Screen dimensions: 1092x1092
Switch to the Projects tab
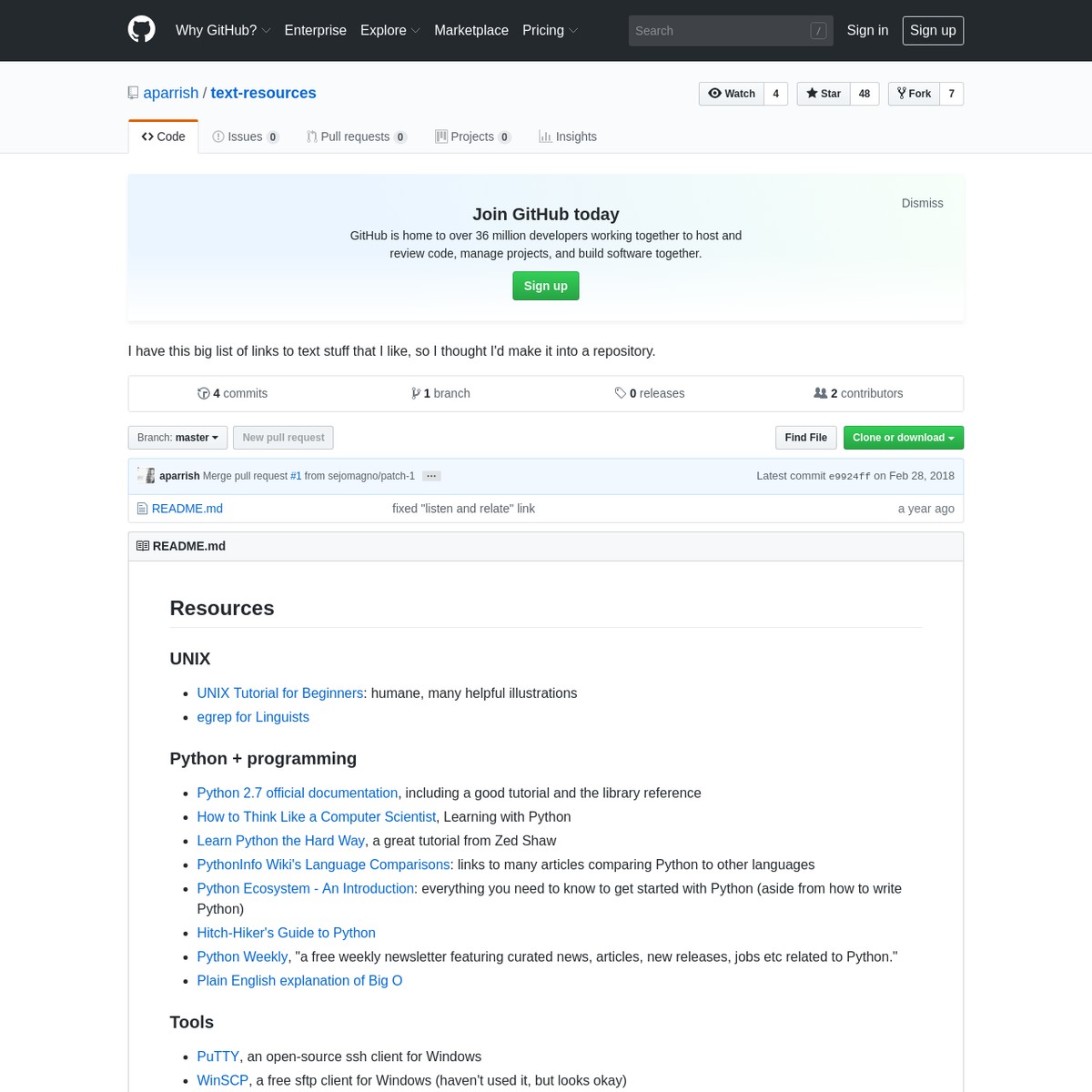point(473,136)
